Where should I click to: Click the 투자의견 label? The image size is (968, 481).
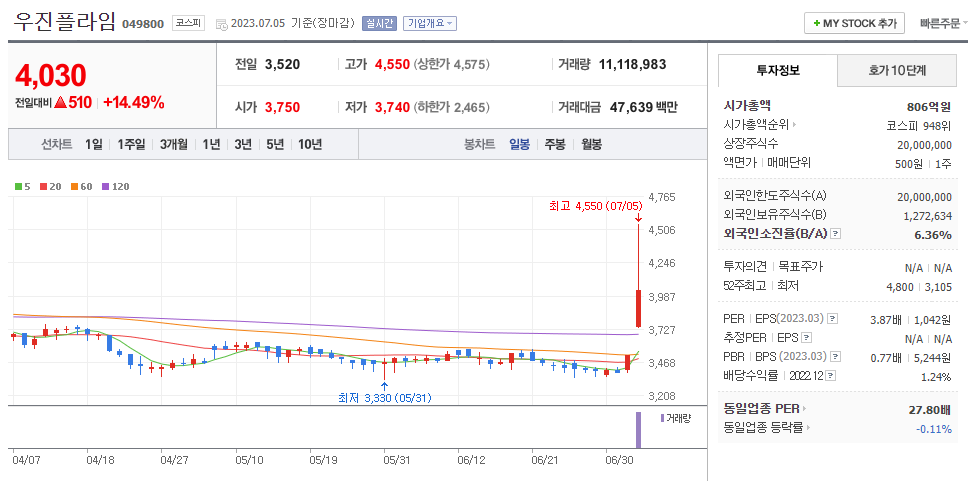tap(744, 267)
